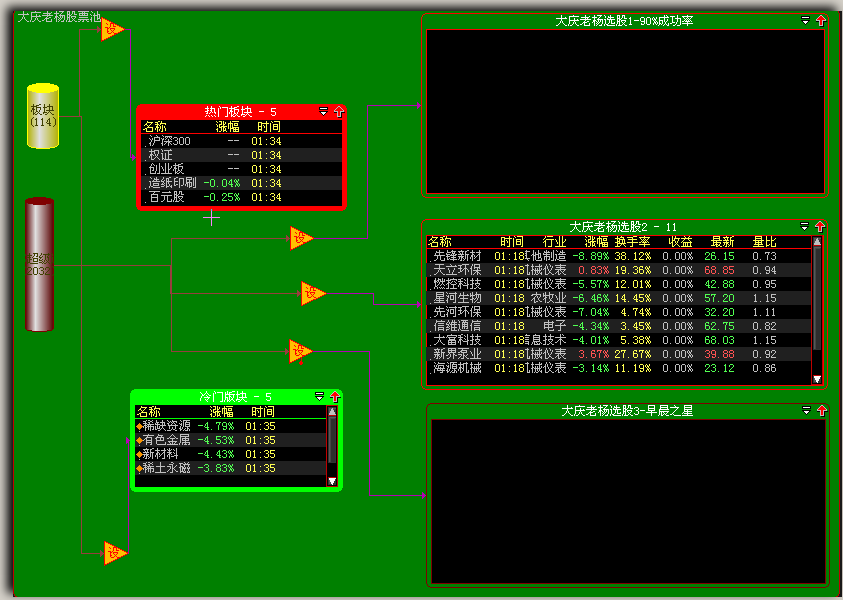Open dropdown menu icon on 大庆老杨选股1 panel
Screen dimensions: 843x600
coord(805,20)
